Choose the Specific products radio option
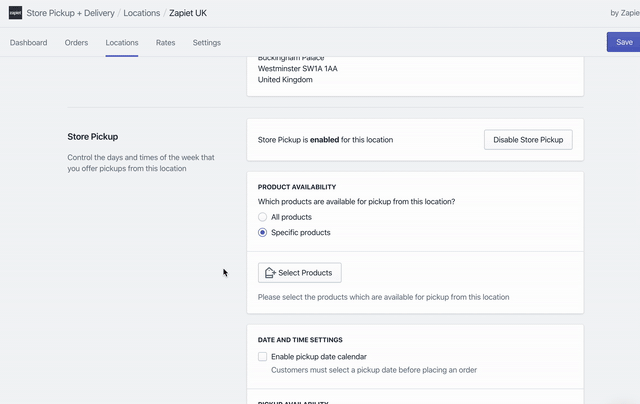The image size is (640, 404). 263,232
